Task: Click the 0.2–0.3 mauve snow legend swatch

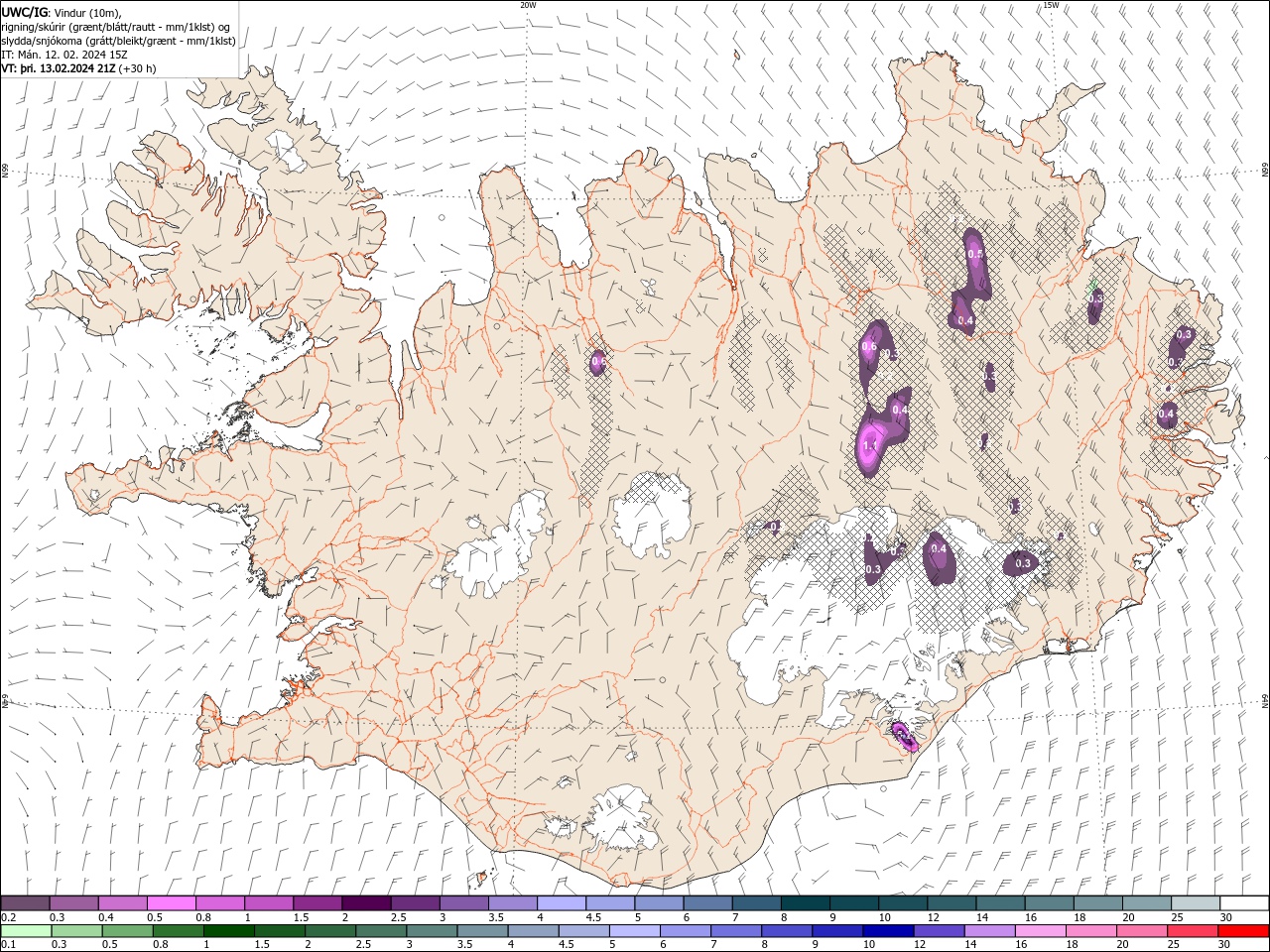Action: 25,903
